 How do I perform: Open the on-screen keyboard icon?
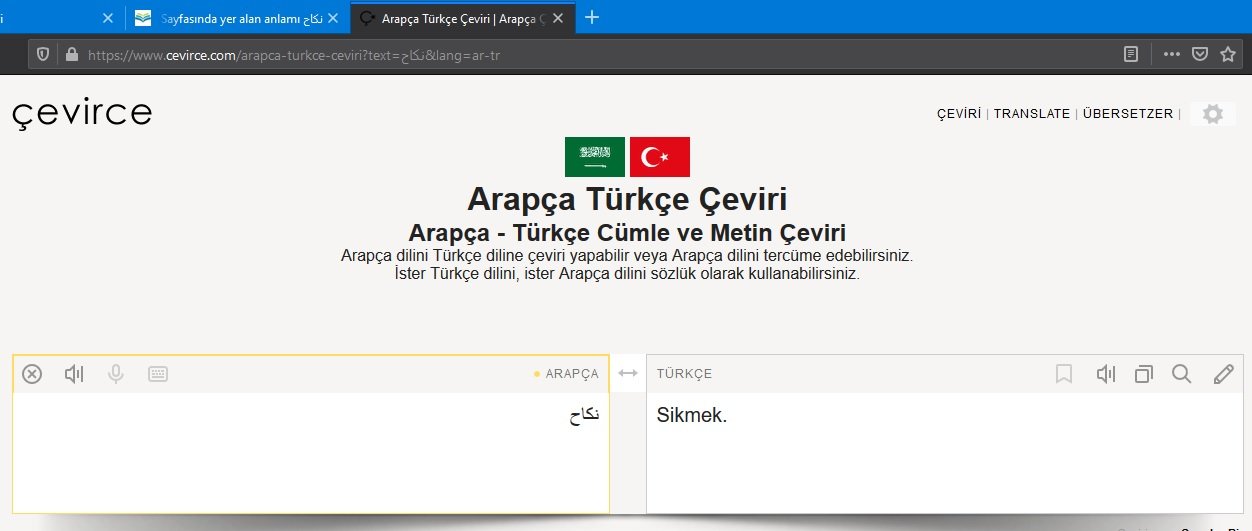[158, 374]
